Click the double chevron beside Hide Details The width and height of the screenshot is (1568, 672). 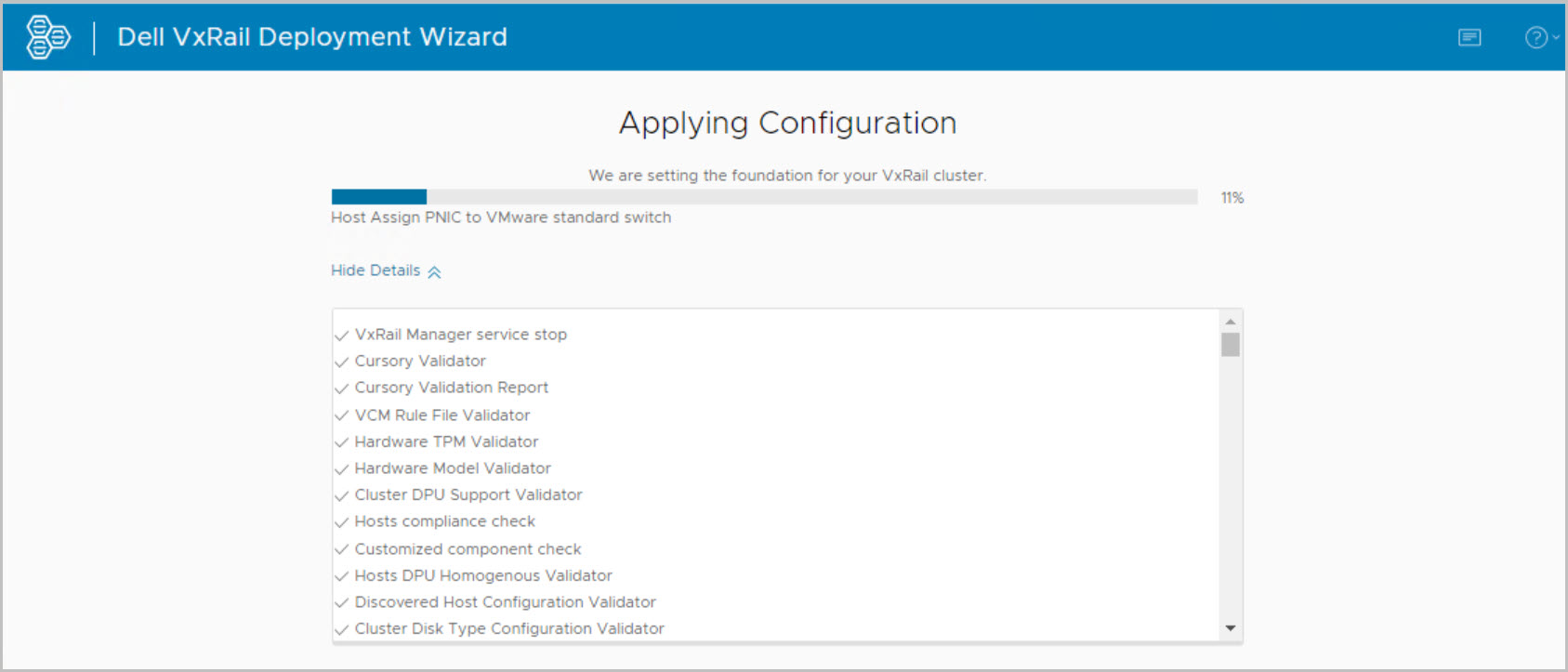click(x=434, y=272)
